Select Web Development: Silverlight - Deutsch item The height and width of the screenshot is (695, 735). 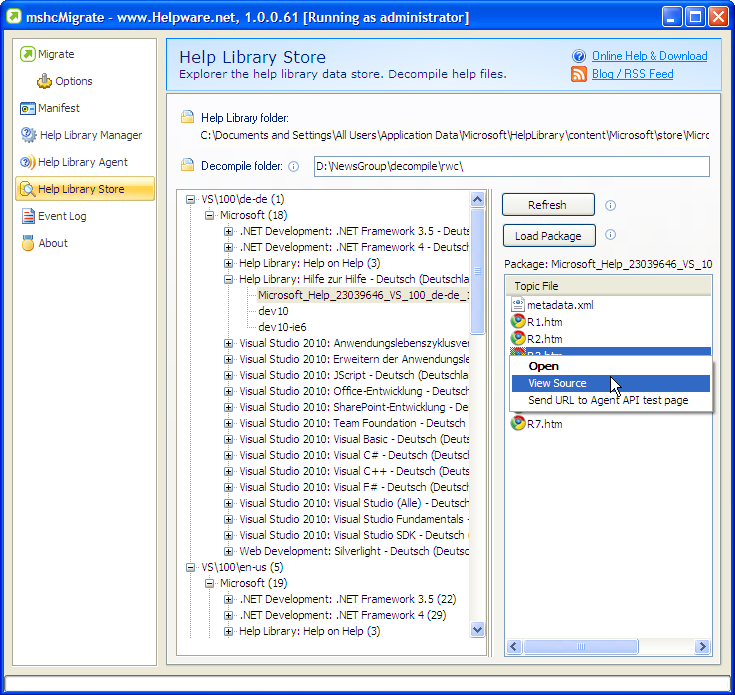coord(354,551)
